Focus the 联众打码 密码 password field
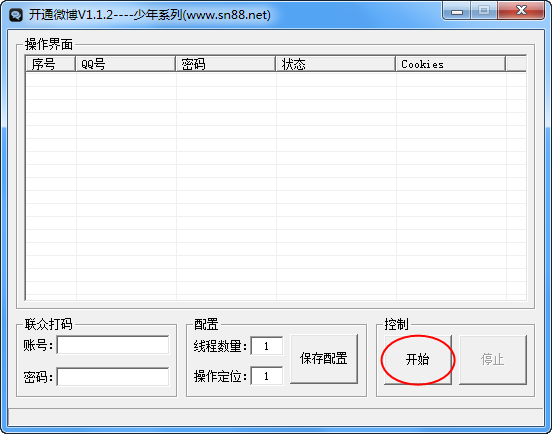This screenshot has height=434, width=552. (113, 377)
